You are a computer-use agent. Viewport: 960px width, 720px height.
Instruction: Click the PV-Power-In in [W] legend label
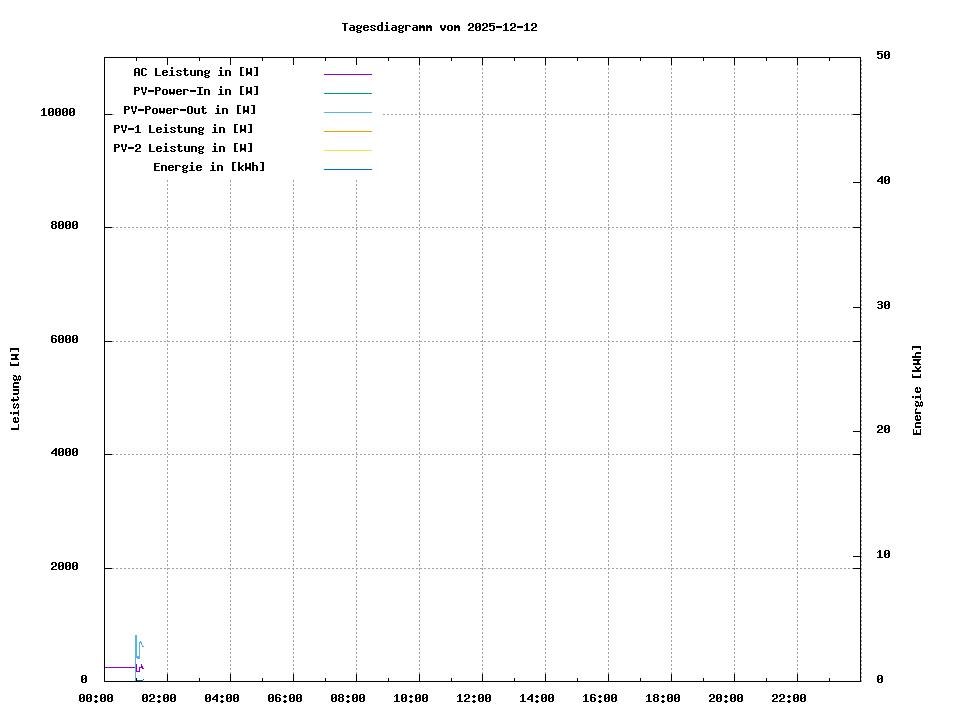pos(196,91)
